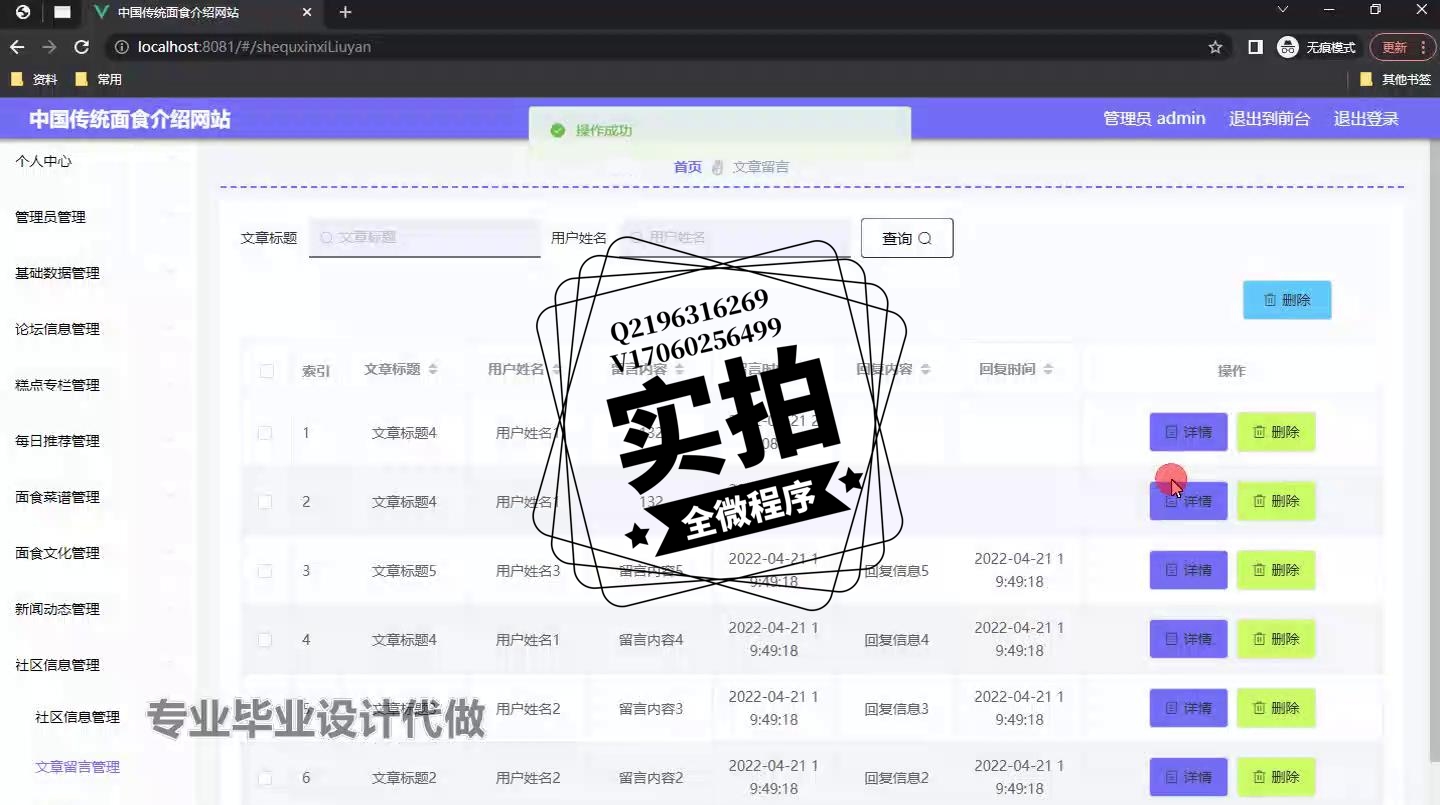Click 管理员 admin label
1440x805 pixels.
1154,118
